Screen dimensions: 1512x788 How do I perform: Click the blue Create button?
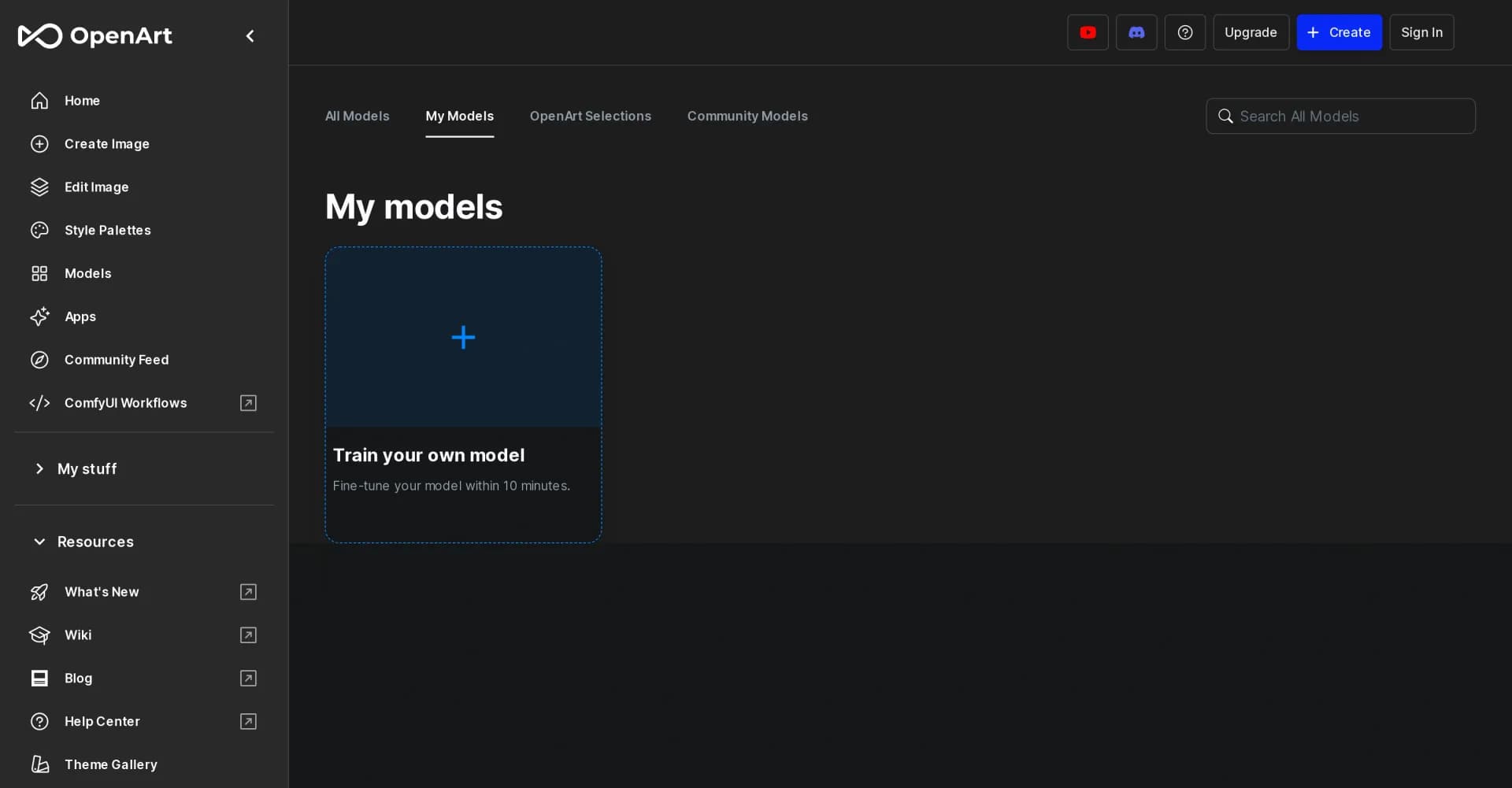point(1339,32)
